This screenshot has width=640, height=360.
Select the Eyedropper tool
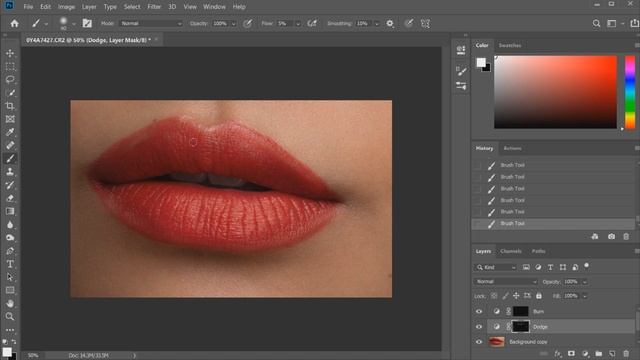10,132
